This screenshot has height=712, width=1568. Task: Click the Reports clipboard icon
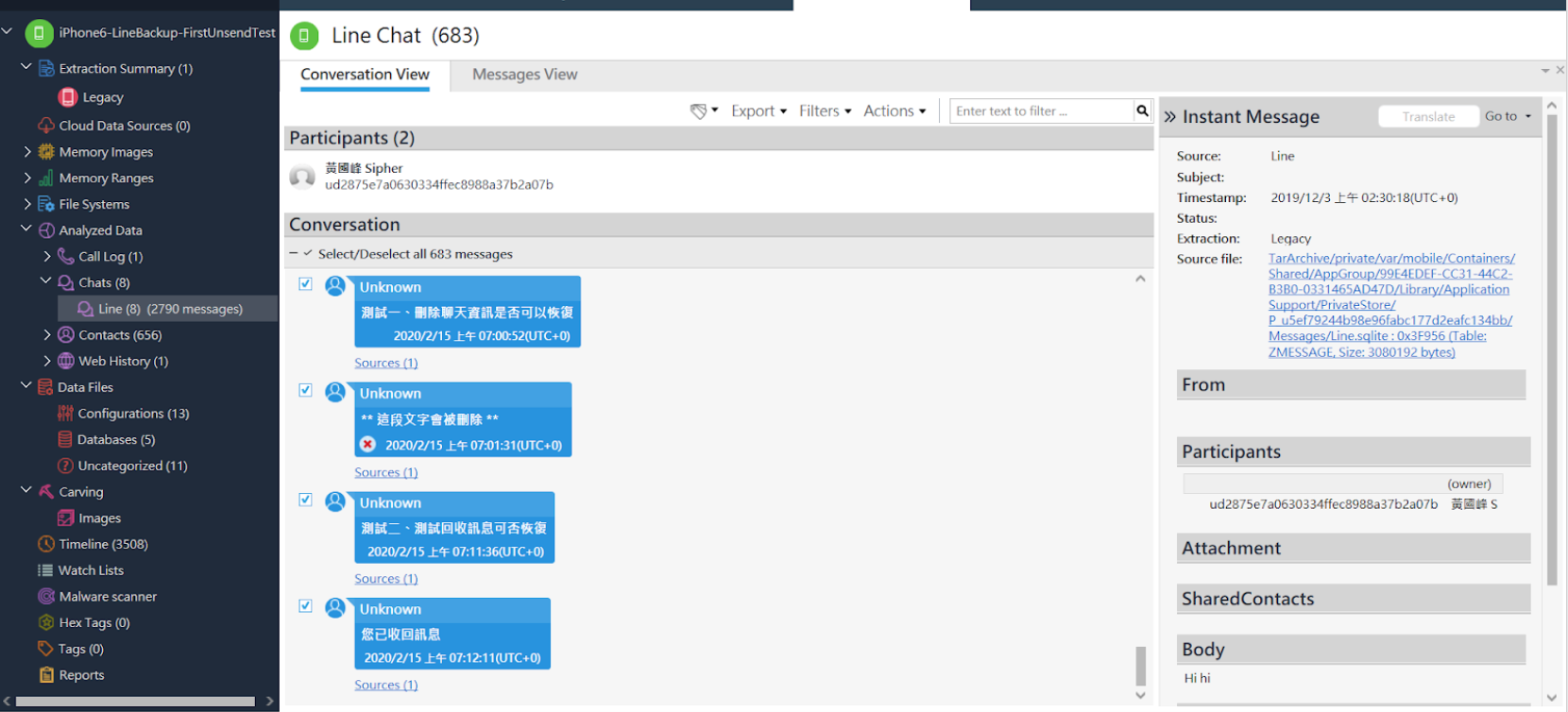point(46,675)
